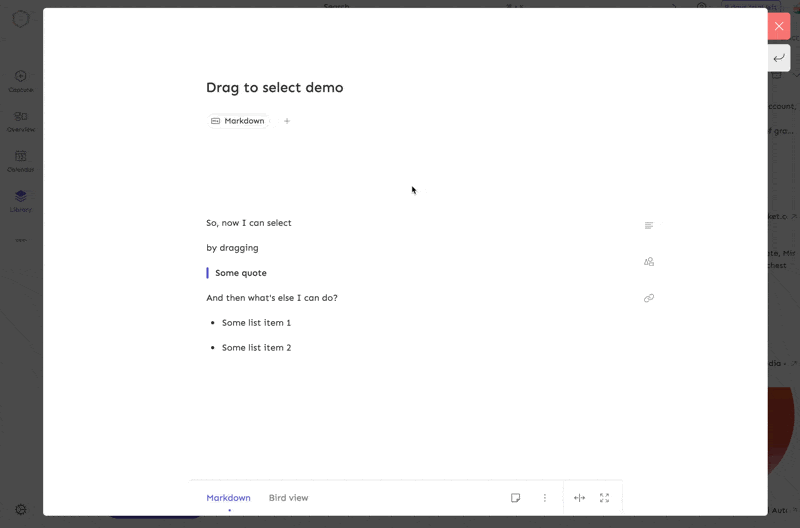Viewport: 800px width, 528px height.
Task: Open settings gear in bottom-left corner
Action: click(x=21, y=510)
